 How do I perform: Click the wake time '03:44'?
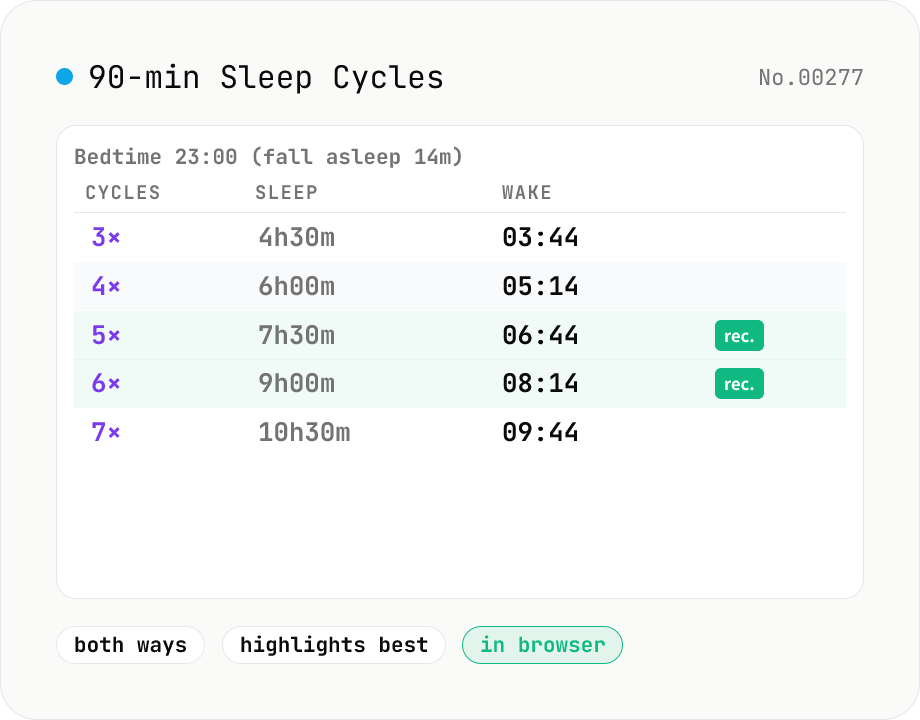540,237
